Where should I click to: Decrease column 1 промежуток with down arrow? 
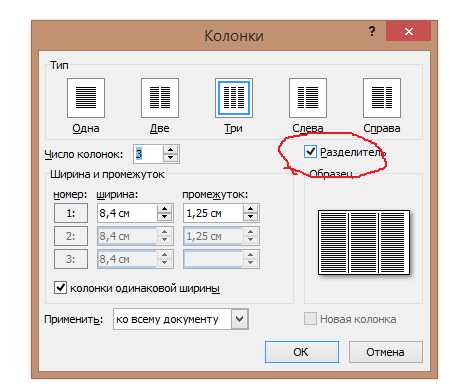point(251,217)
